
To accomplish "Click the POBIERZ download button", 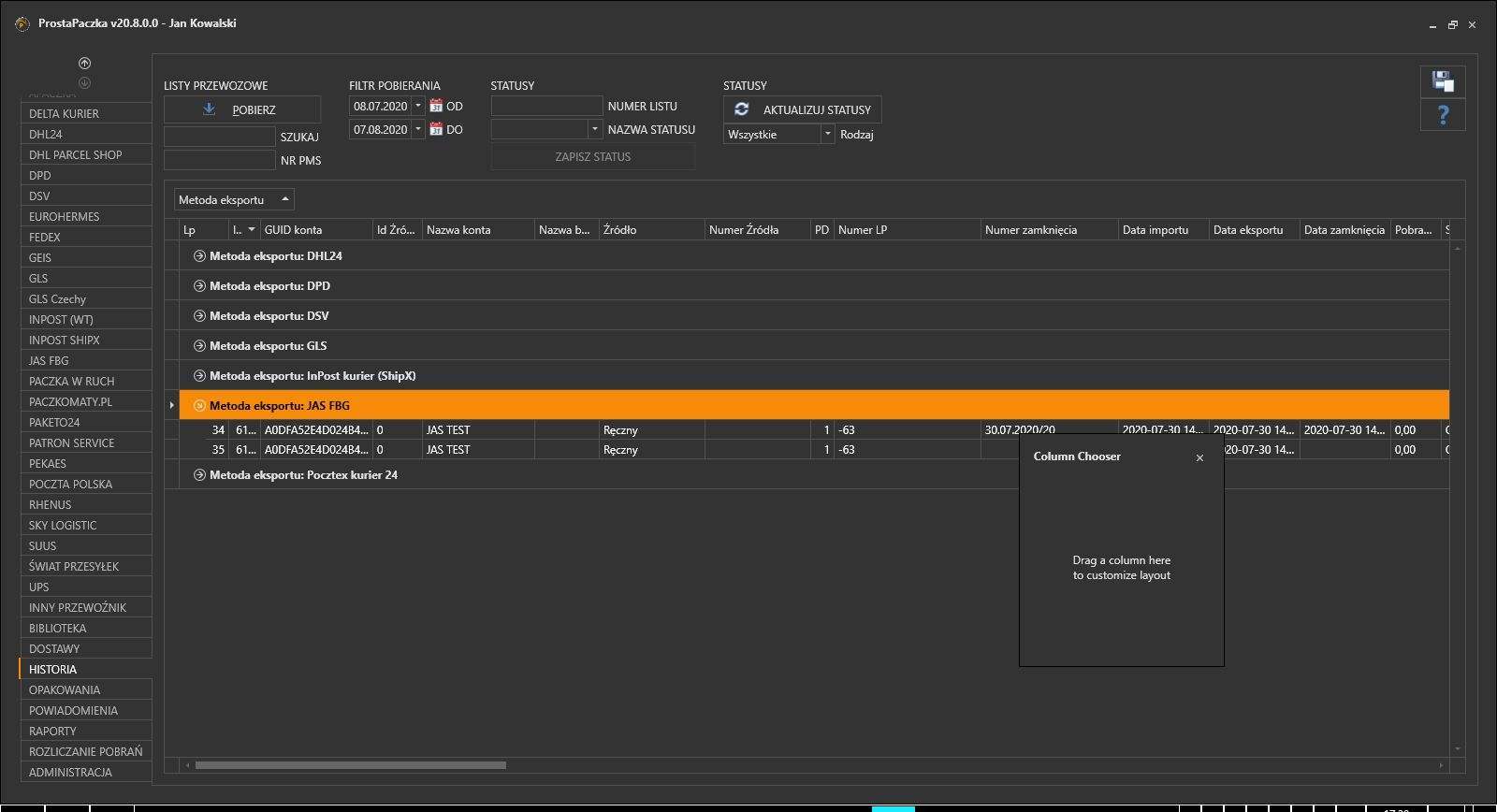I will coord(241,109).
